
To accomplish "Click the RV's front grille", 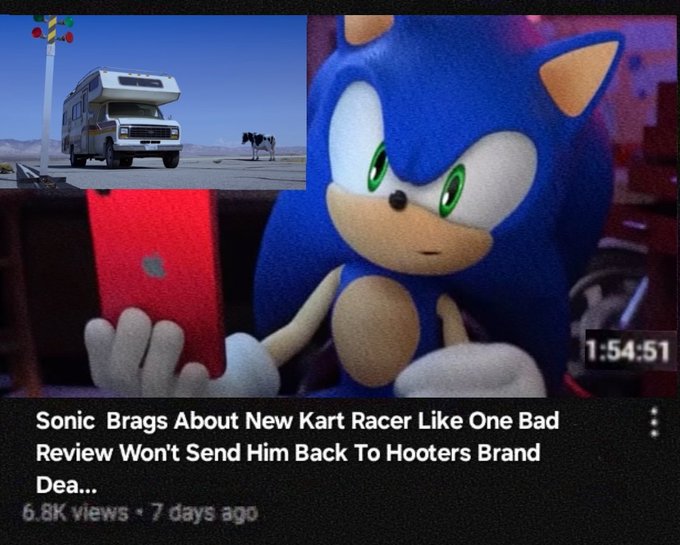I will (x=150, y=132).
